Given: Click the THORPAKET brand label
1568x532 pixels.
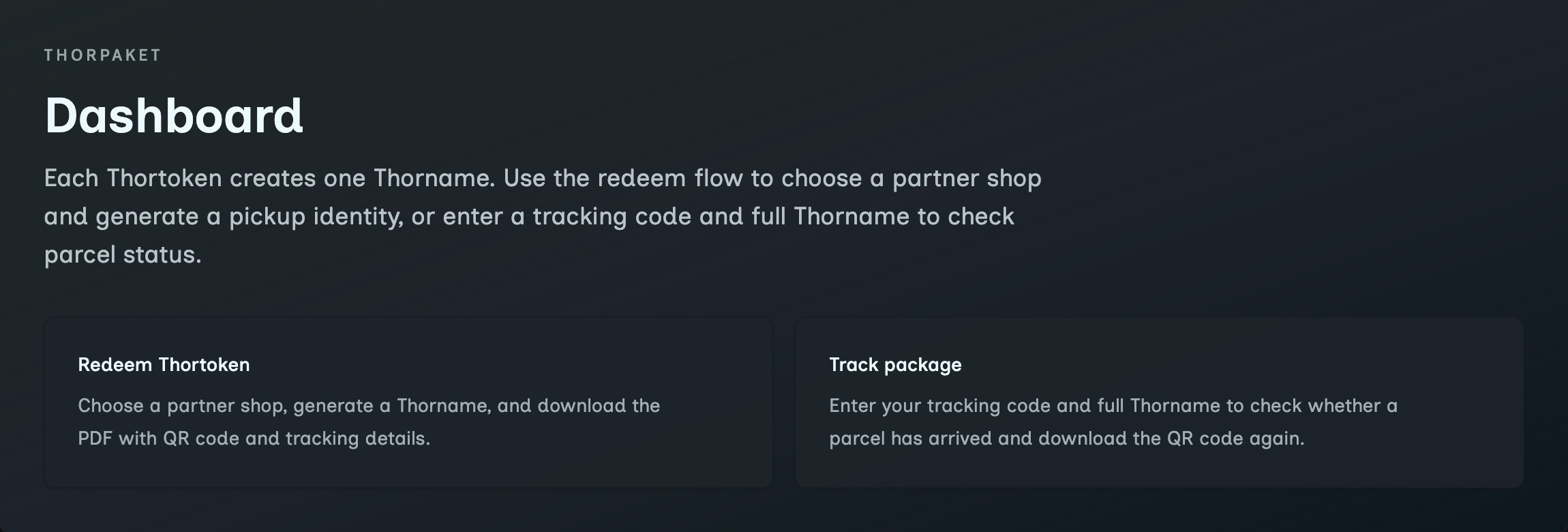Looking at the screenshot, I should 102,55.
